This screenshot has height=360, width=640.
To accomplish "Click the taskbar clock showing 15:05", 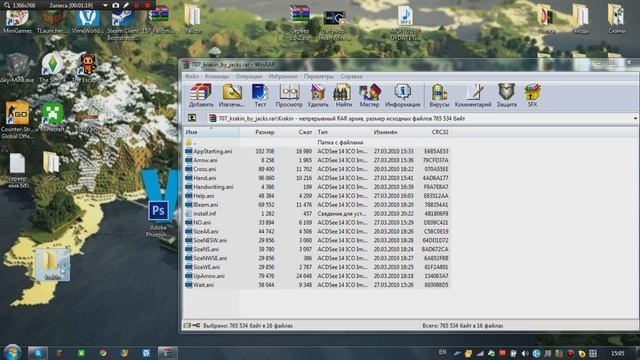I will (x=618, y=353).
